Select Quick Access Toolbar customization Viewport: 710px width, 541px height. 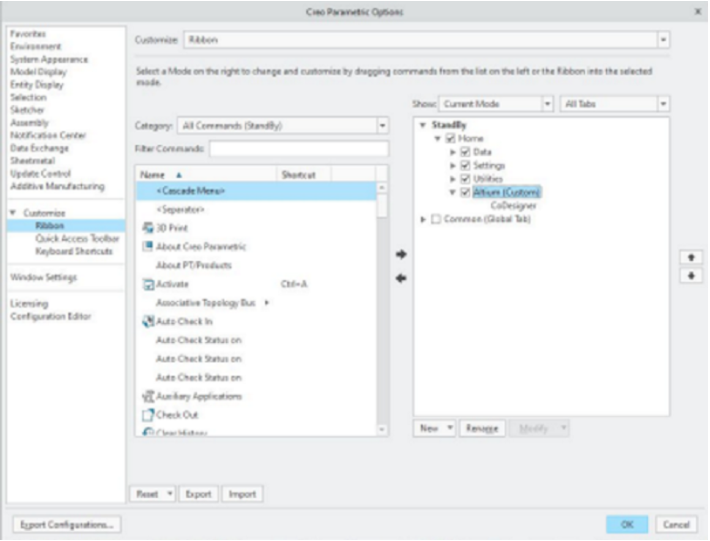[x=77, y=239]
